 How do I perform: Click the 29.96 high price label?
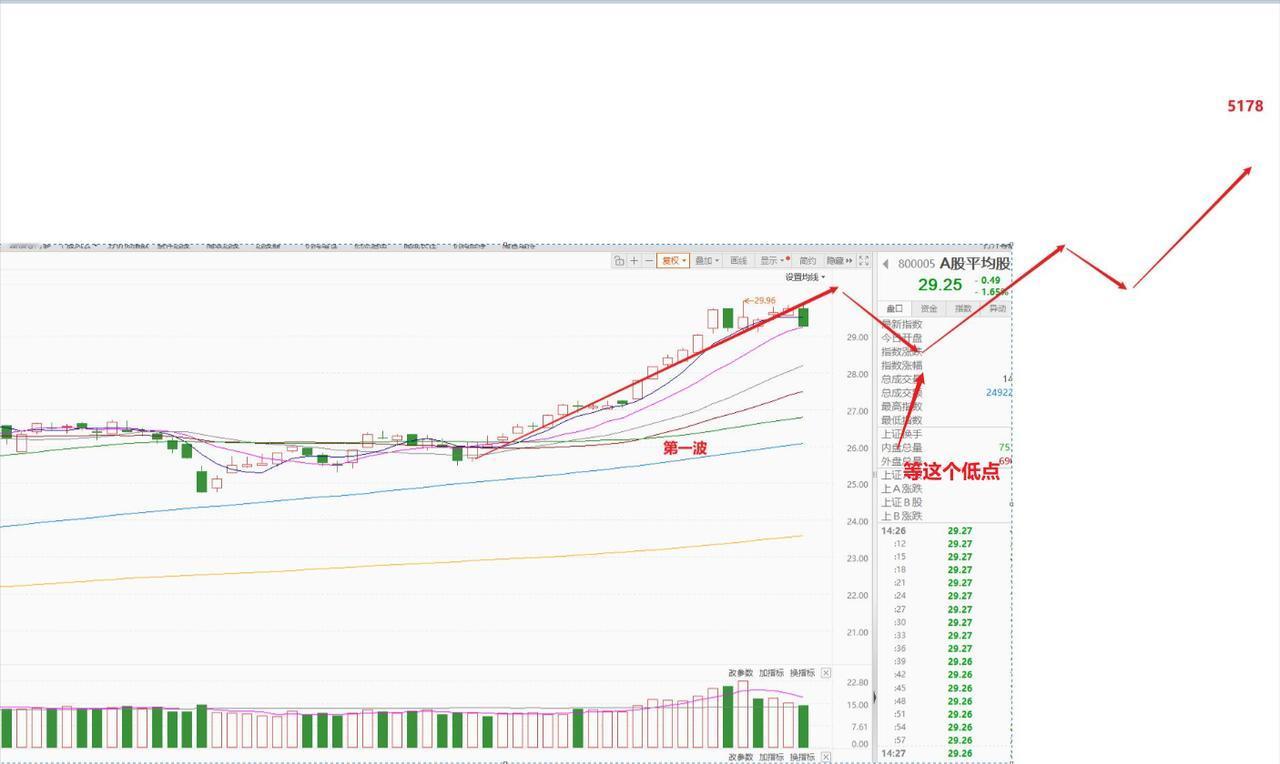tap(764, 300)
